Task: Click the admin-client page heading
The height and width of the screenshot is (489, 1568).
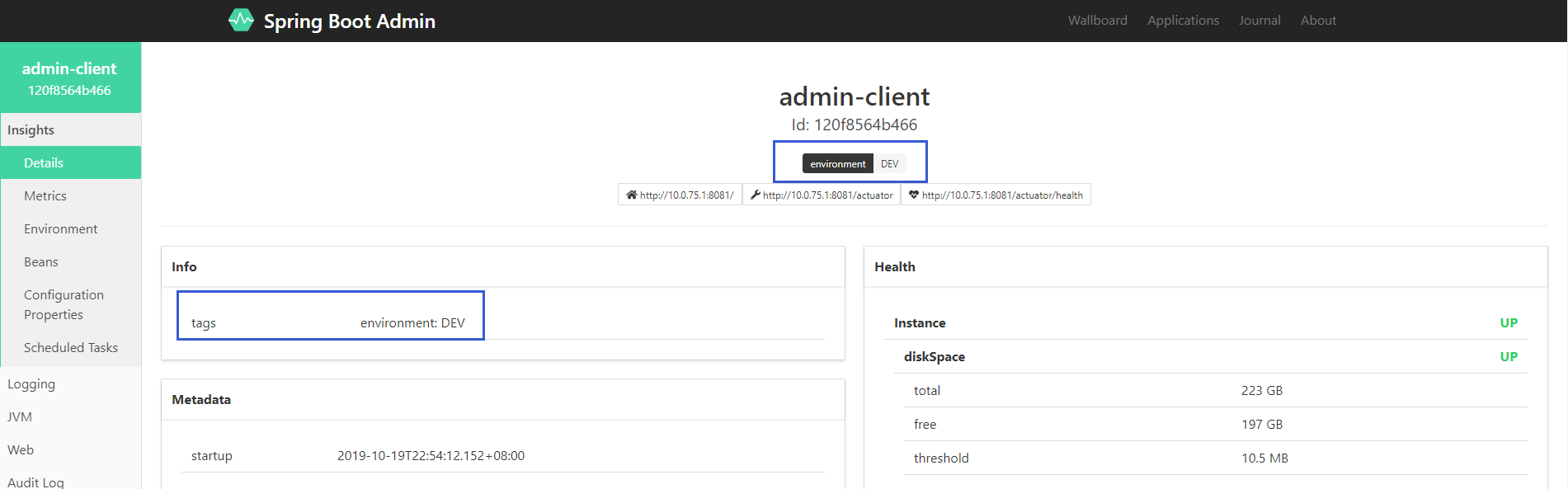Action: pyautogui.click(x=855, y=96)
